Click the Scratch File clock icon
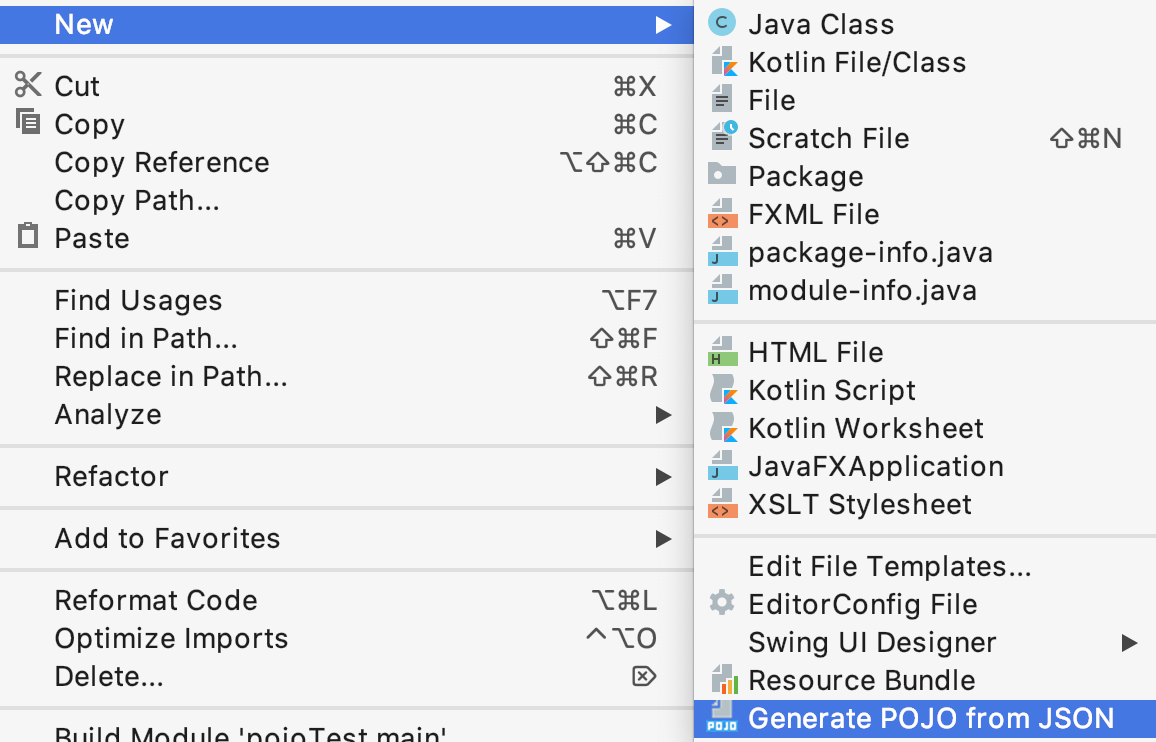Image resolution: width=1156 pixels, height=742 pixels. [723, 137]
